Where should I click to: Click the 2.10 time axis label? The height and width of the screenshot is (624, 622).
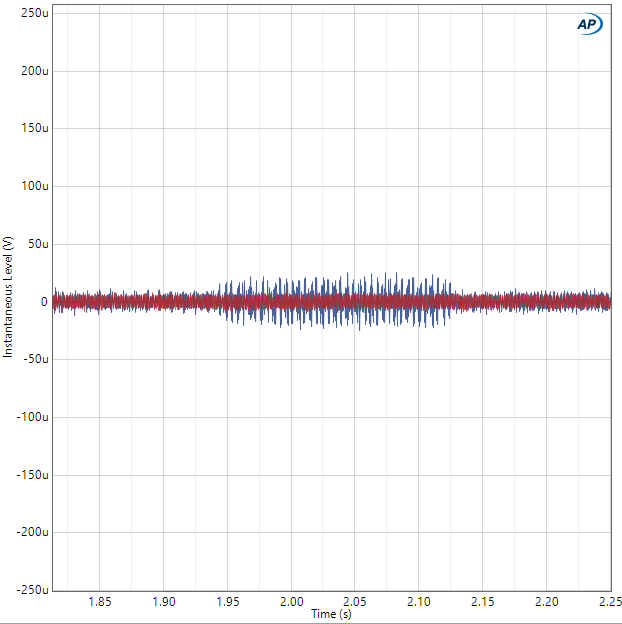tap(419, 601)
